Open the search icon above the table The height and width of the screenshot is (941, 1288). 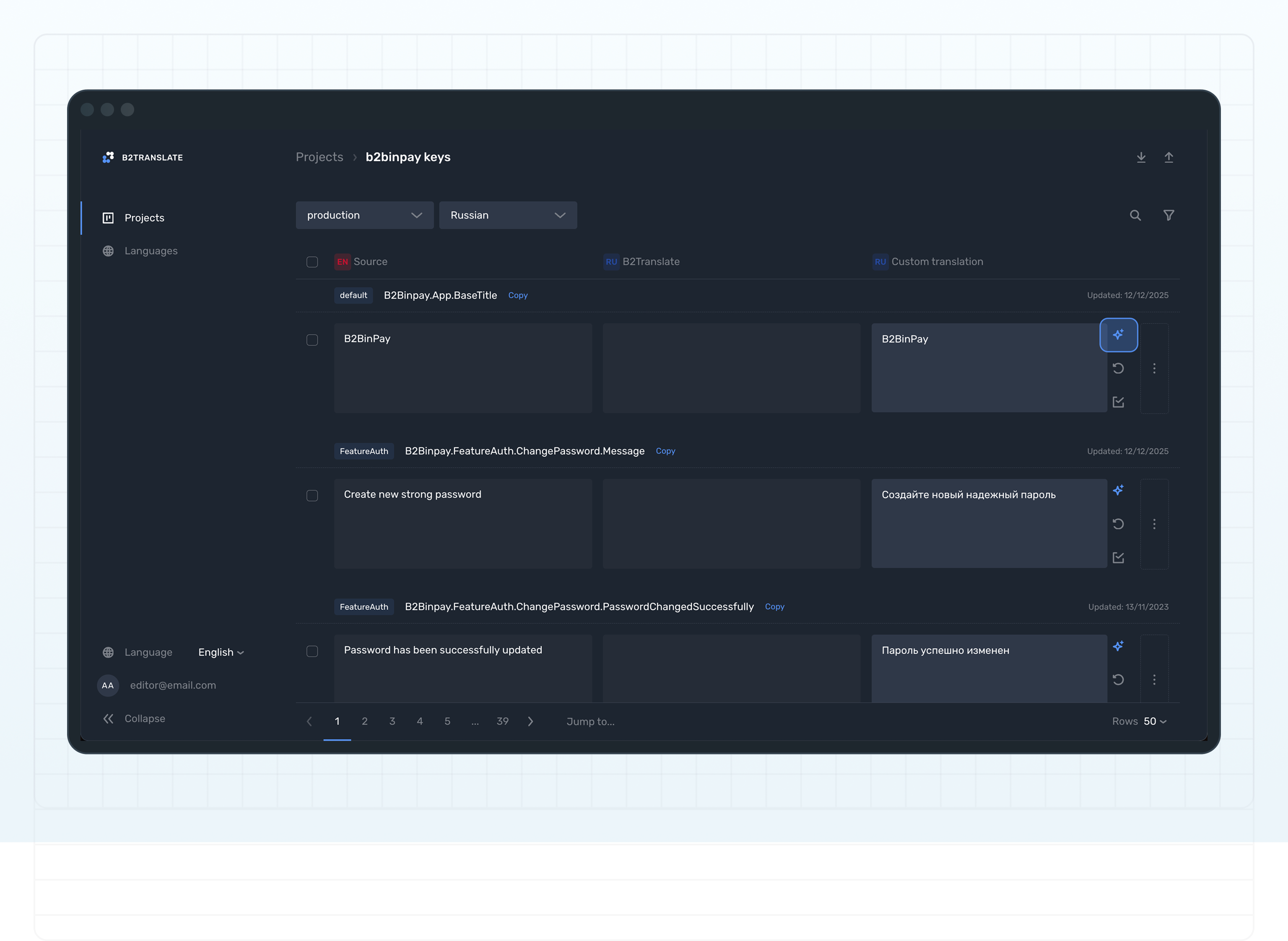1135,215
